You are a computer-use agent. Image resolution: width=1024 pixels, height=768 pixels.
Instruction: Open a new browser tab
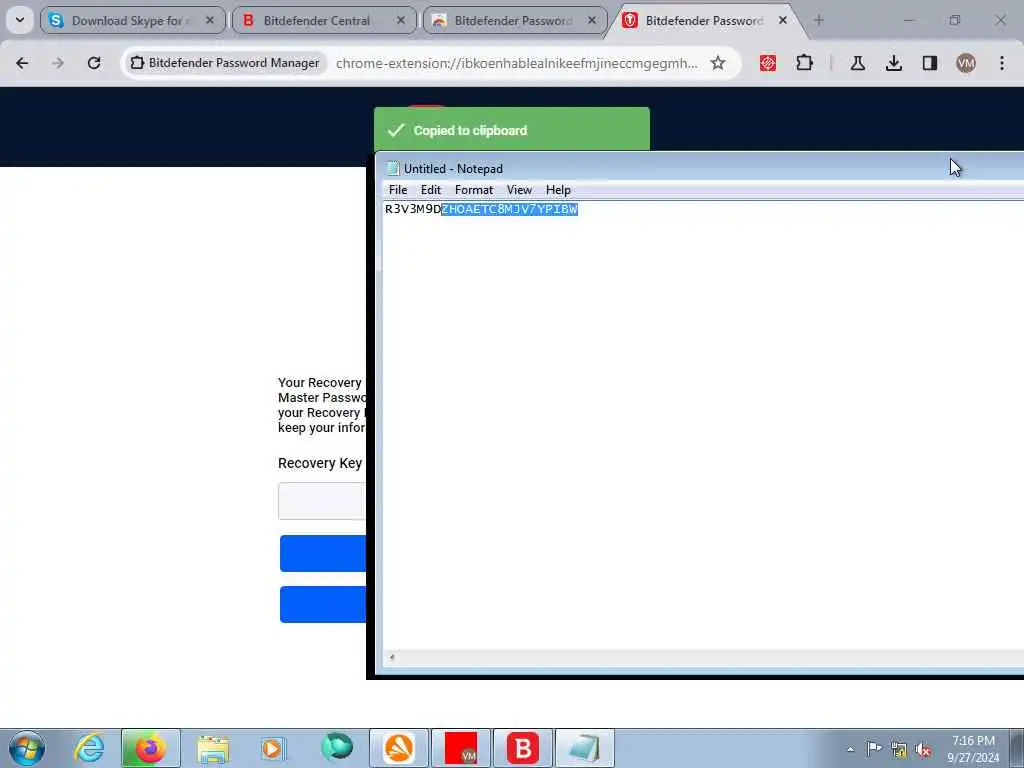click(819, 20)
